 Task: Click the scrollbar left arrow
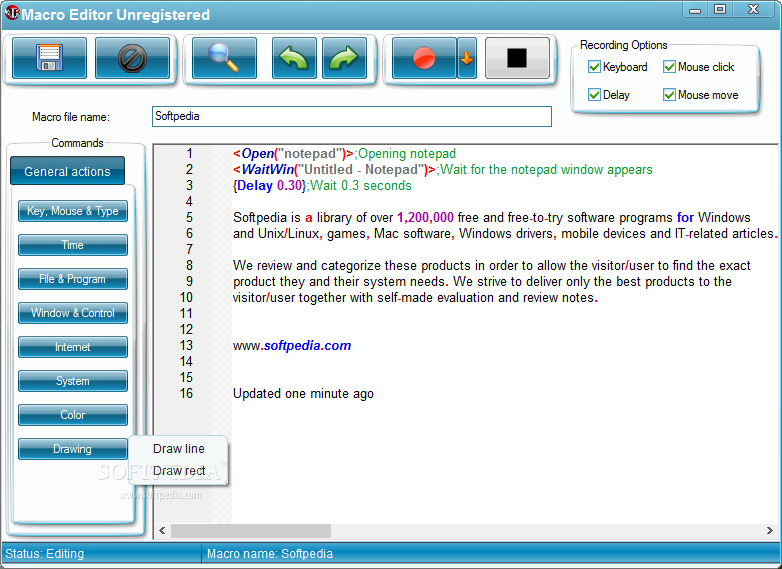(x=162, y=531)
